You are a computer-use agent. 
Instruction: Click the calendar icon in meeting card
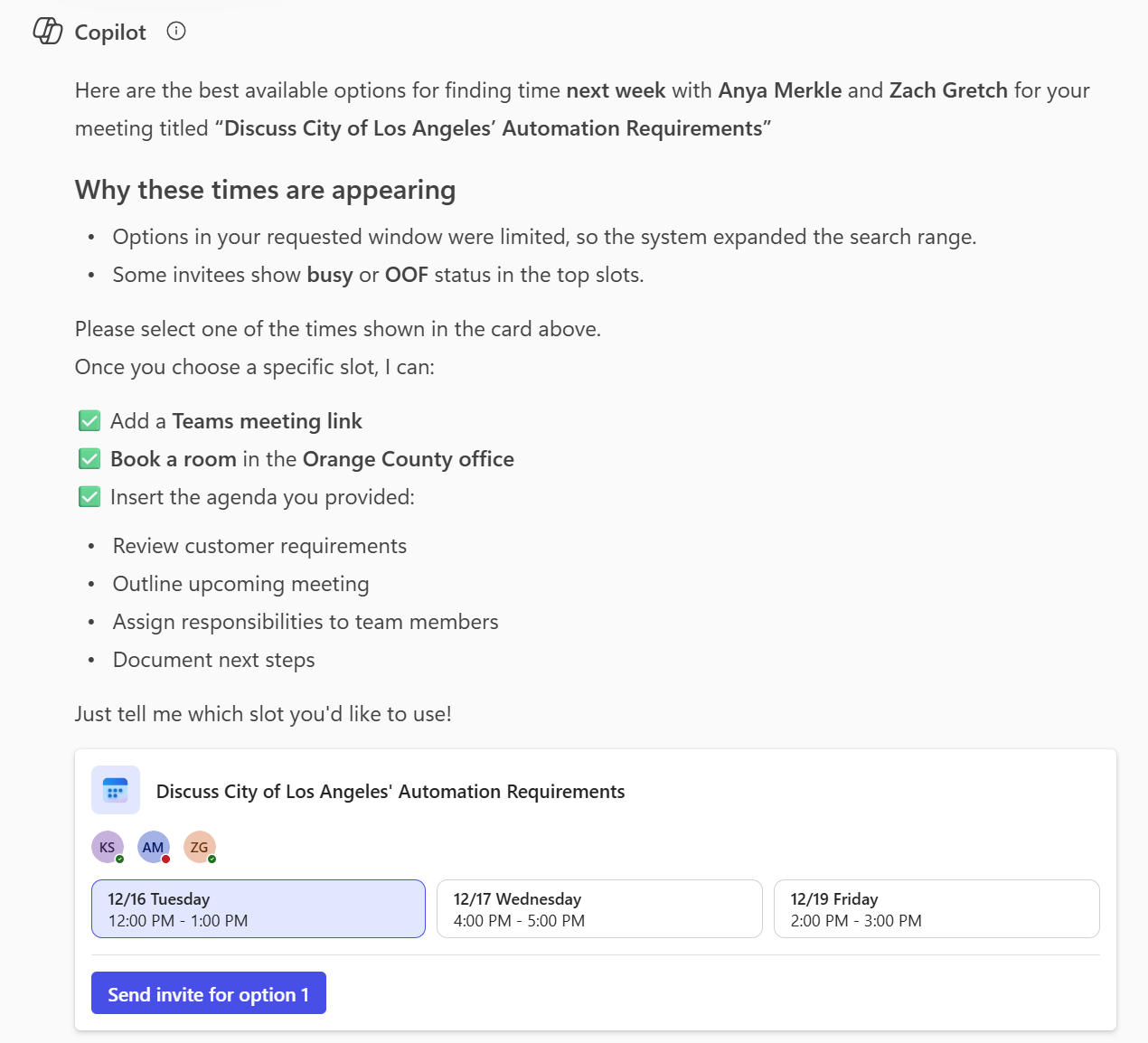coord(116,791)
